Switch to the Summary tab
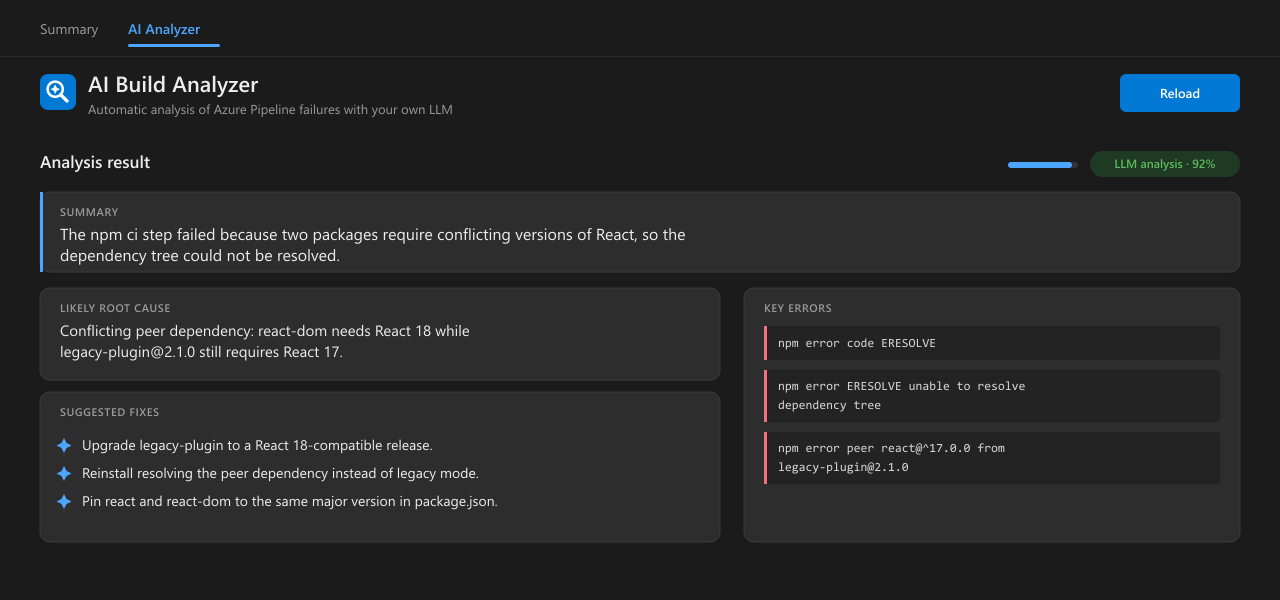The image size is (1280, 600). pyautogui.click(x=69, y=29)
